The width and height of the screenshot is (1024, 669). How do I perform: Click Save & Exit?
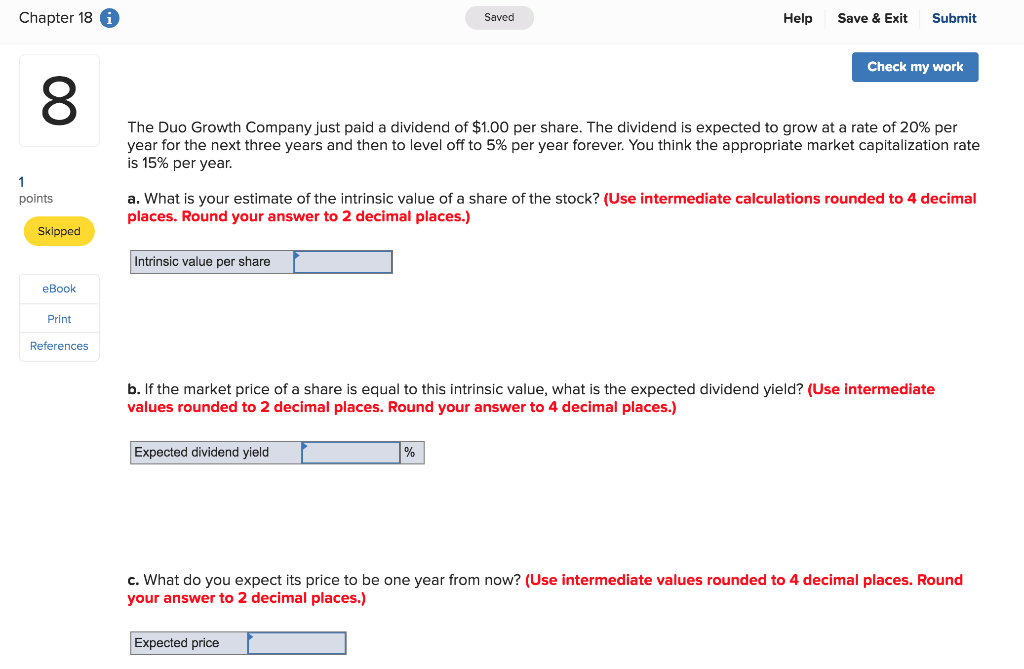[x=872, y=18]
